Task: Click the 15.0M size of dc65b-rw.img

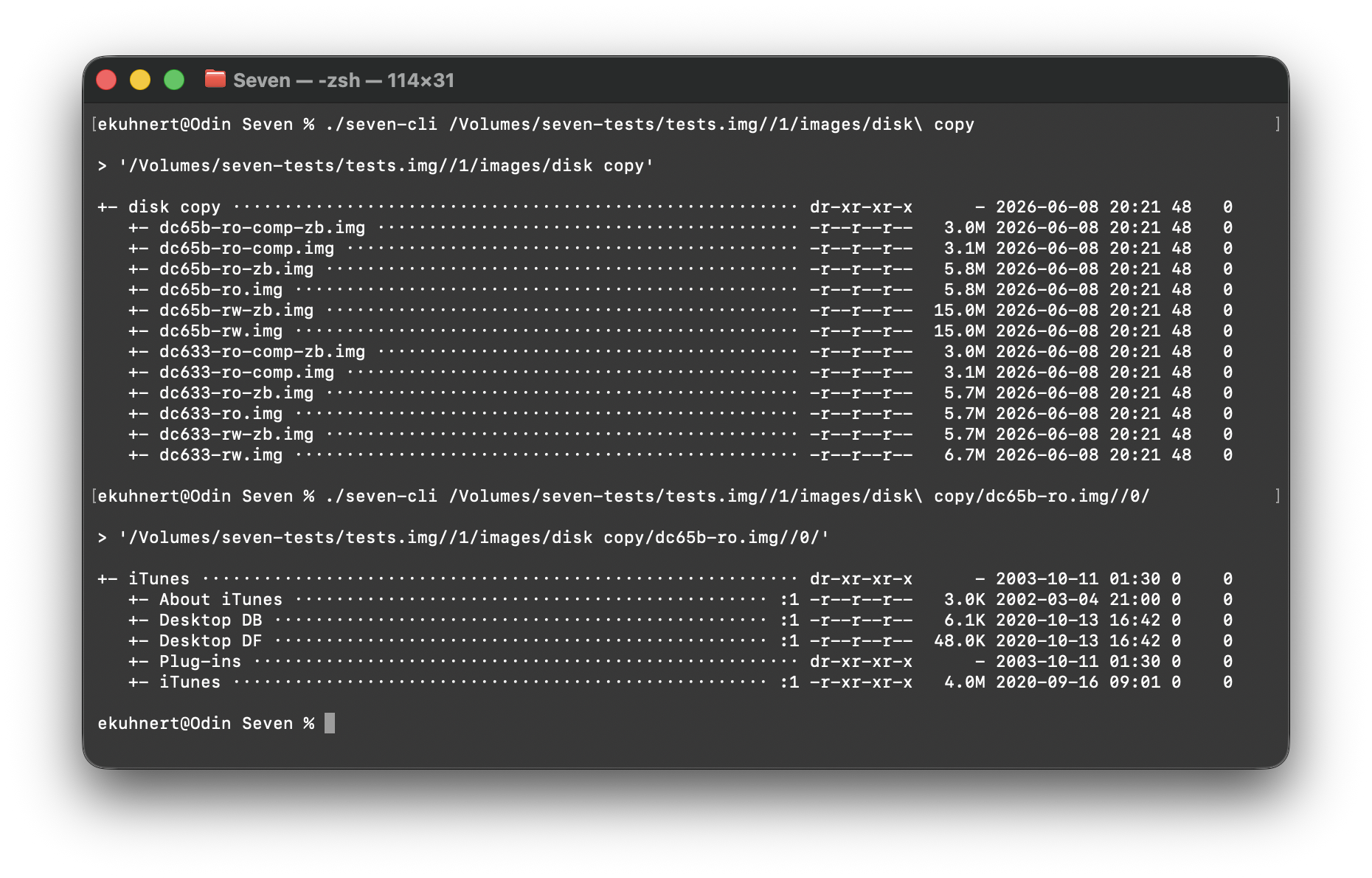Action: click(x=959, y=331)
